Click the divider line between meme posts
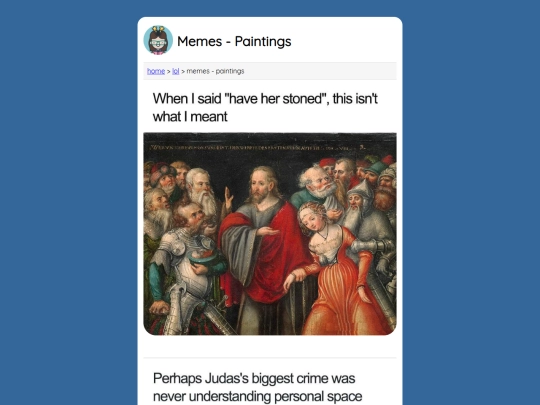The width and height of the screenshot is (540, 405). point(270,358)
